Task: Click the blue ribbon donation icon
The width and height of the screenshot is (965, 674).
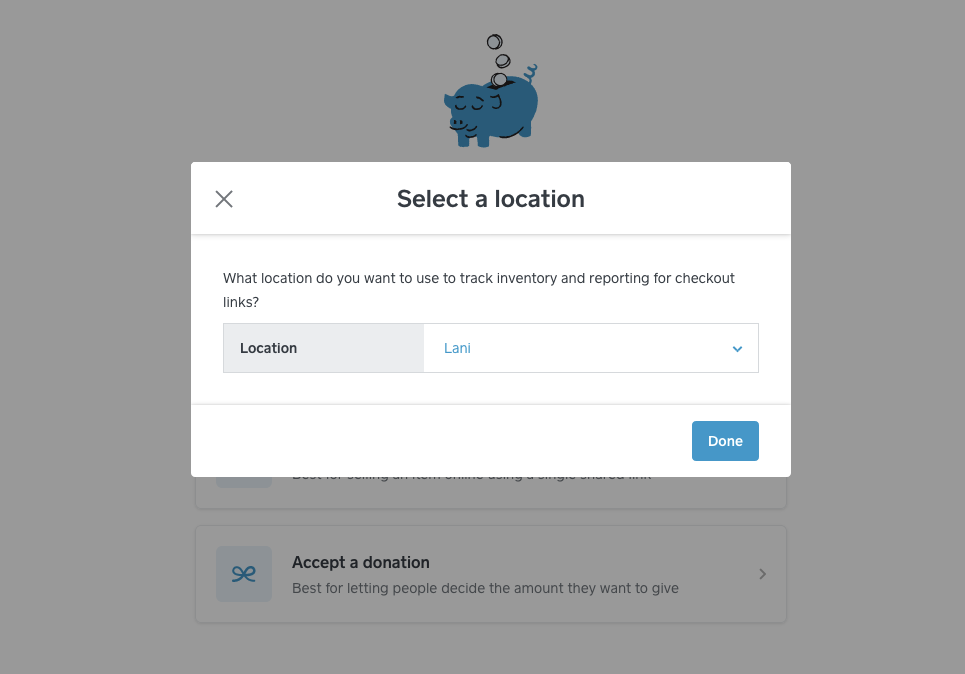Action: click(243, 573)
